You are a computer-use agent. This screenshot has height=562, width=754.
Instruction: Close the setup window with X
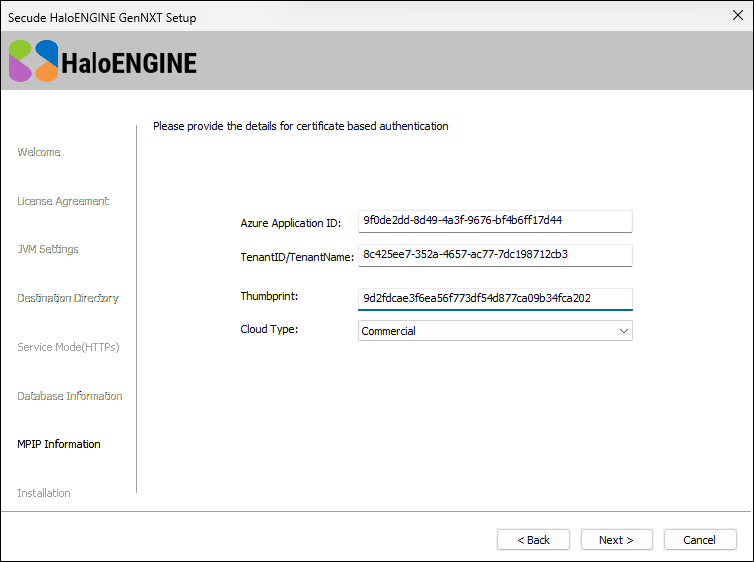(738, 15)
